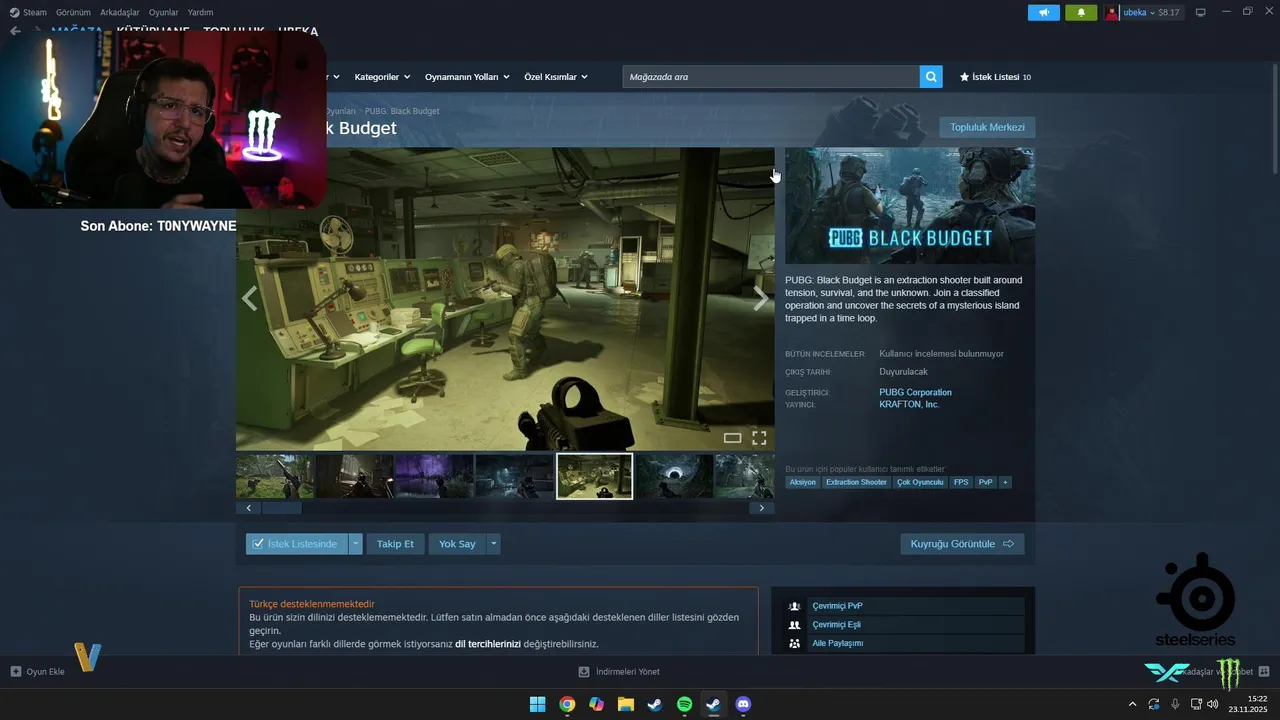Go to previous screenshot in media viewer
Screen dimensions: 1280x720
(x=249, y=298)
